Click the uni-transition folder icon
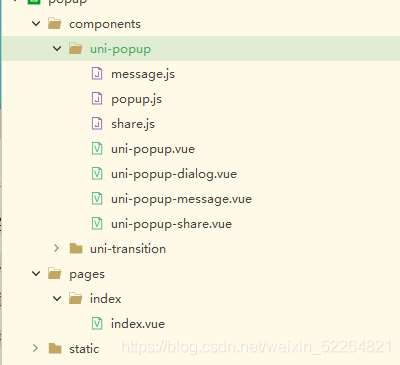 coord(76,249)
